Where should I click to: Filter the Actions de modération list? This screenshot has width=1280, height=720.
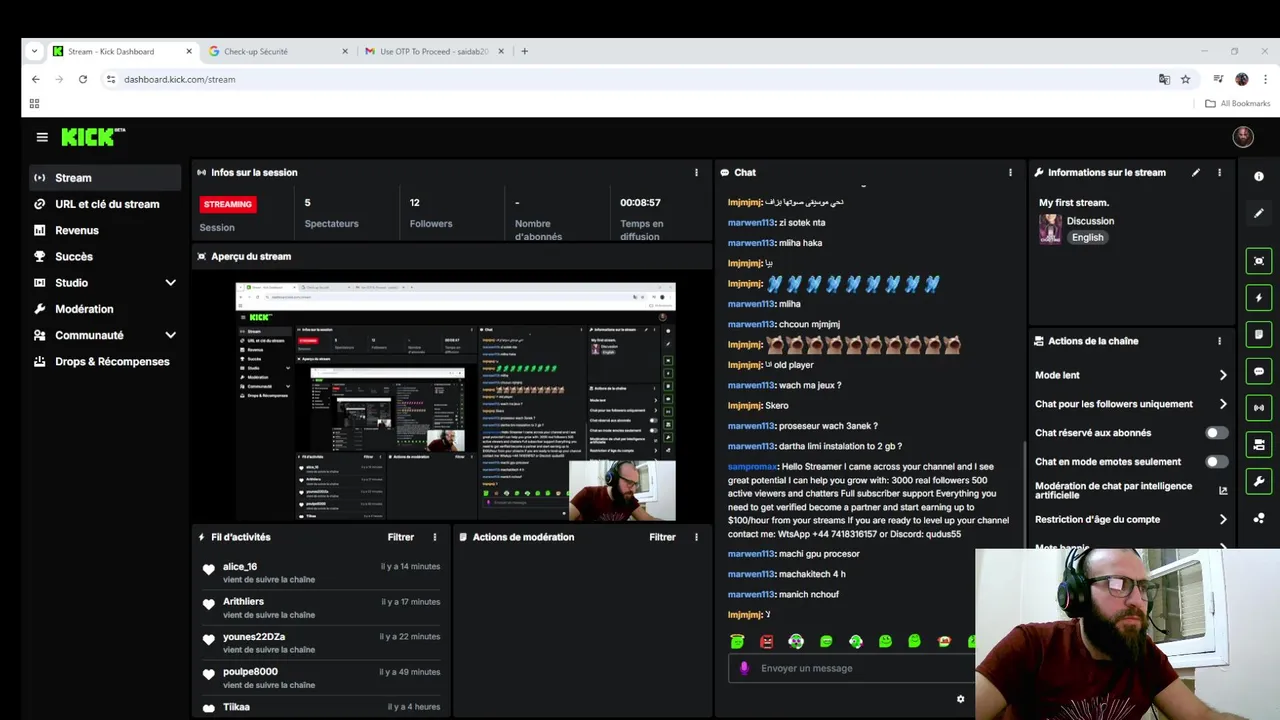click(663, 537)
